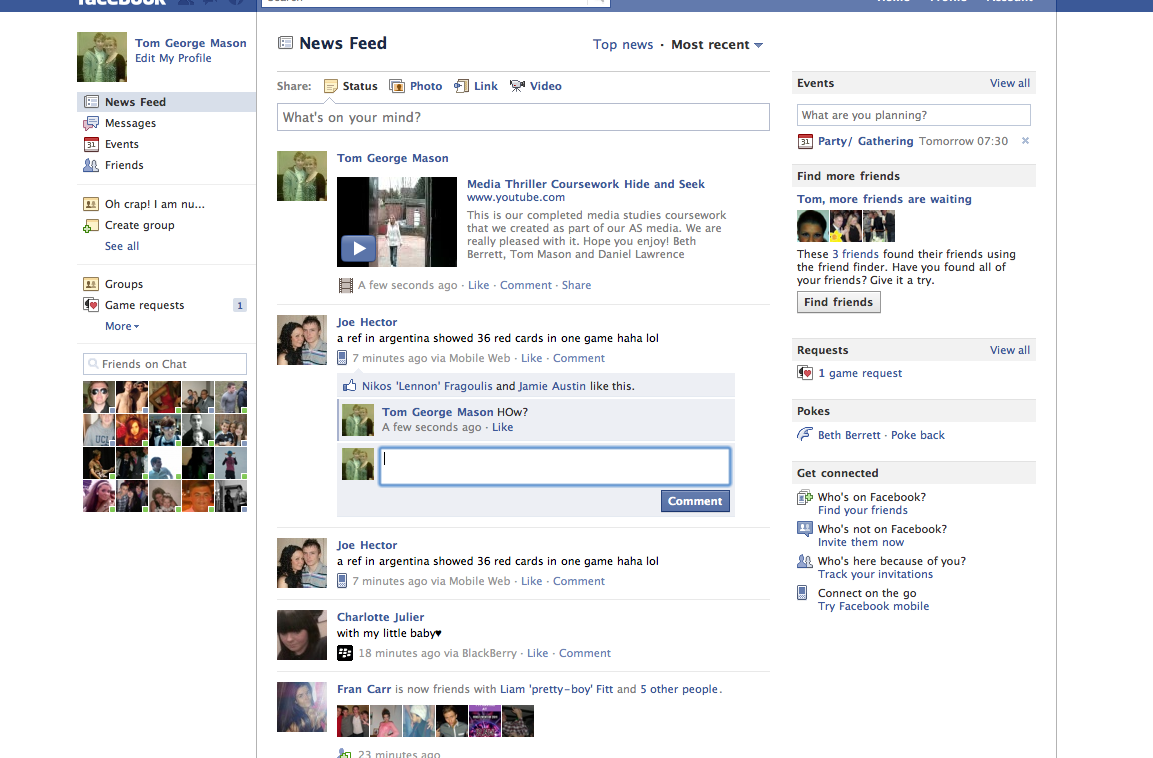Image resolution: width=1153 pixels, height=758 pixels.
Task: Open the Friends icon in sidebar
Action: point(91,165)
